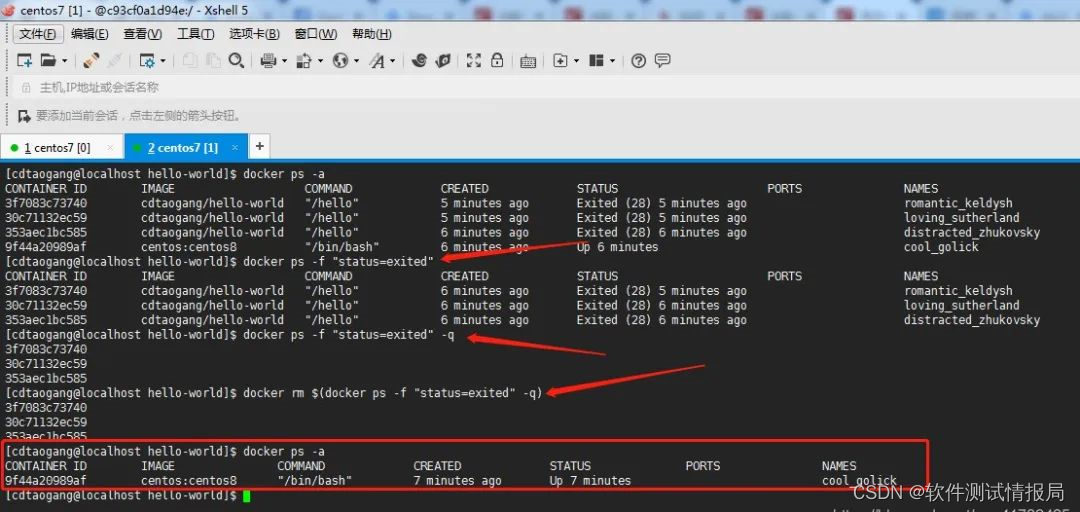Click the feedback speech bubble icon
Viewport: 1080px width, 512px height.
tap(663, 61)
